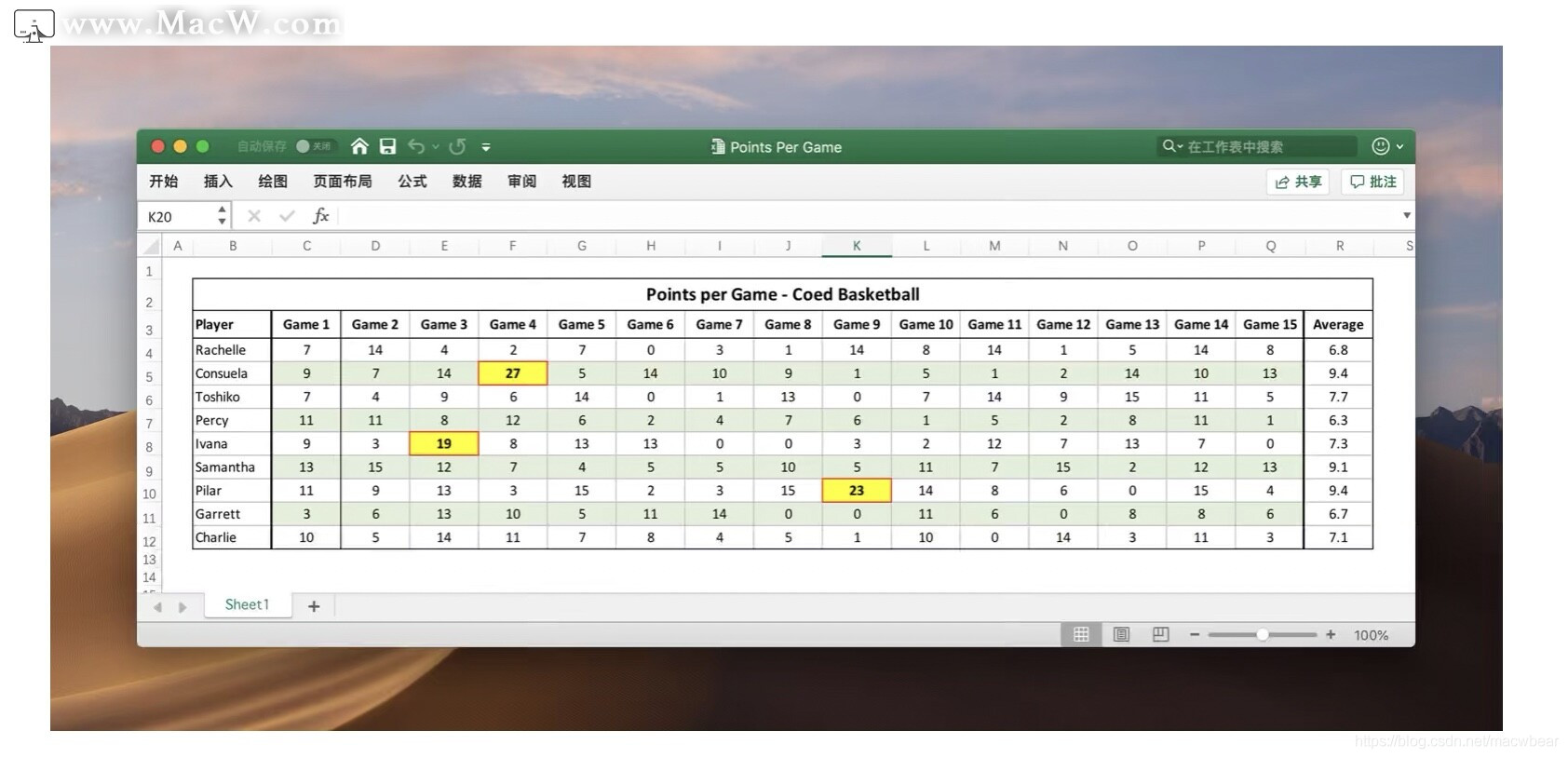Select the highlighted cell with value 23
Viewport: 1568px width, 758px height.
click(x=857, y=490)
